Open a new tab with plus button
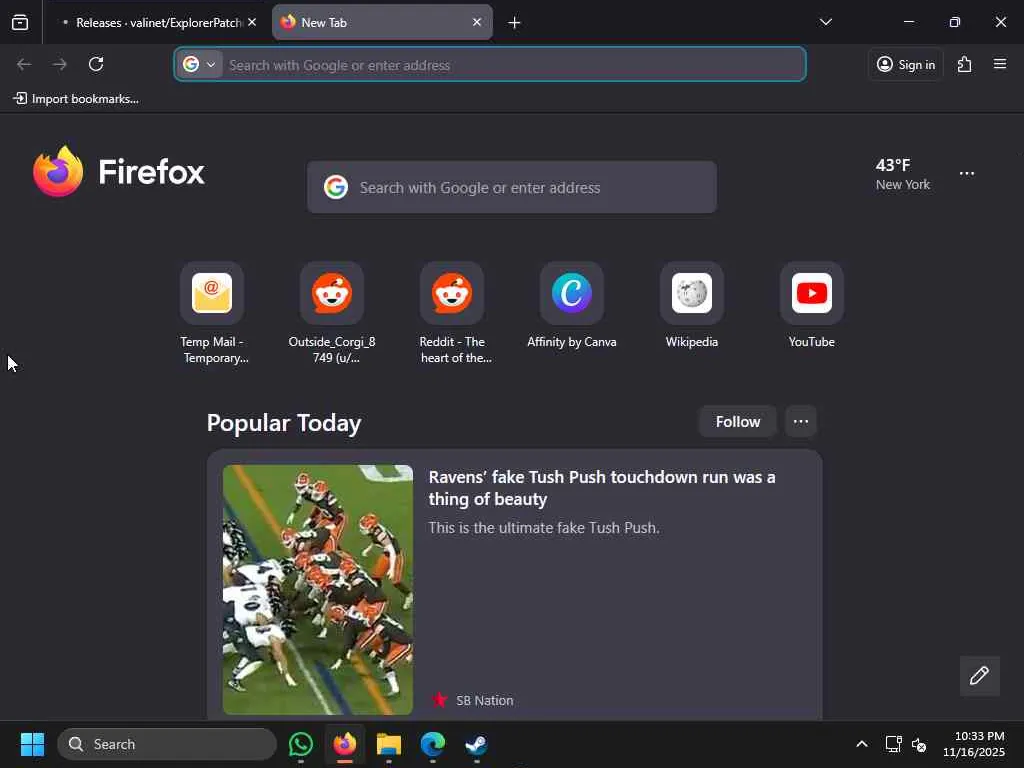 click(x=515, y=23)
